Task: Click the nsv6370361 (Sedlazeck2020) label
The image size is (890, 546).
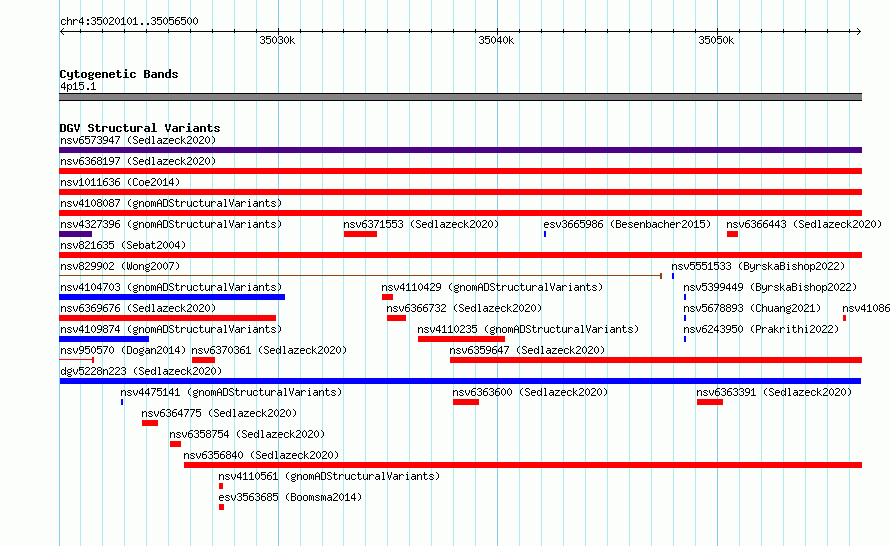Action: point(269,350)
